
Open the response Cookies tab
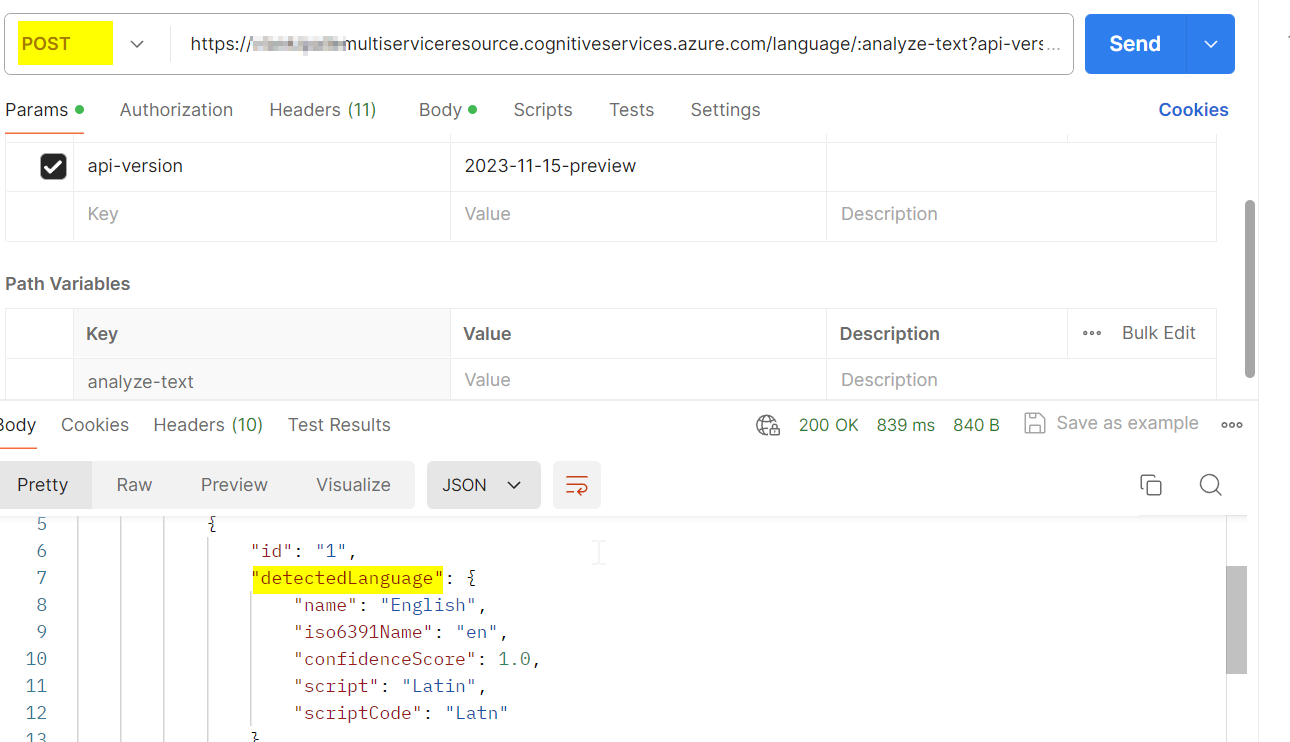[95, 425]
